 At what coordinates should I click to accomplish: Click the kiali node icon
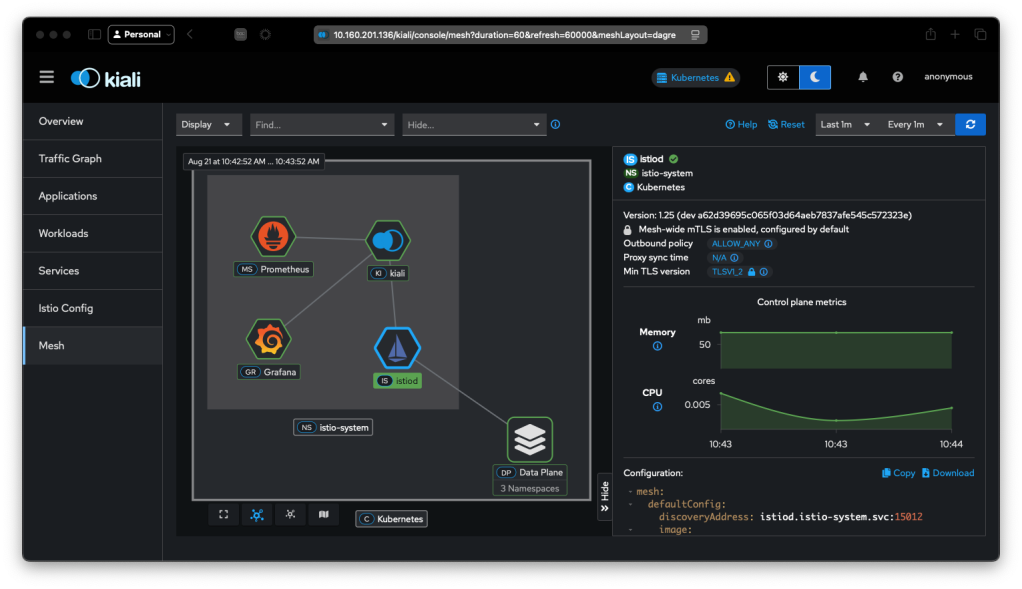388,241
